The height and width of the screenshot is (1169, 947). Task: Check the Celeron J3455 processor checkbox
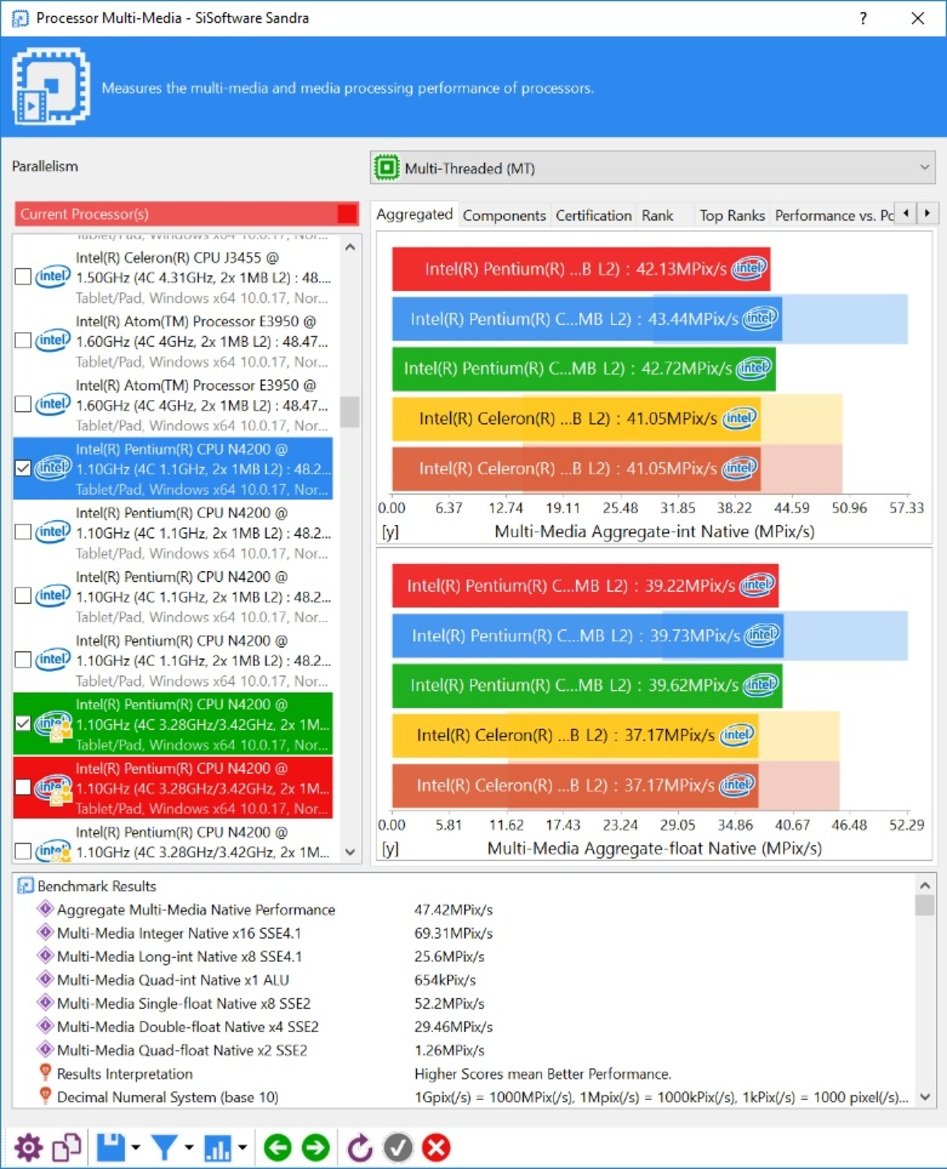click(x=23, y=277)
